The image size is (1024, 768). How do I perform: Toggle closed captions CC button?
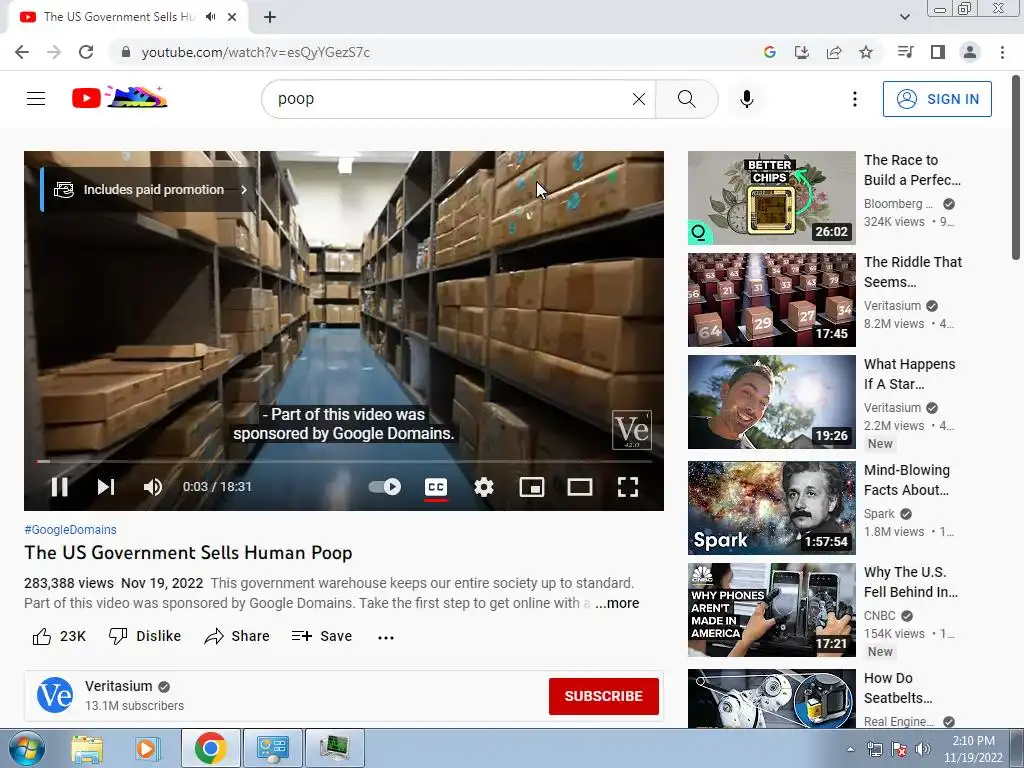coord(436,487)
